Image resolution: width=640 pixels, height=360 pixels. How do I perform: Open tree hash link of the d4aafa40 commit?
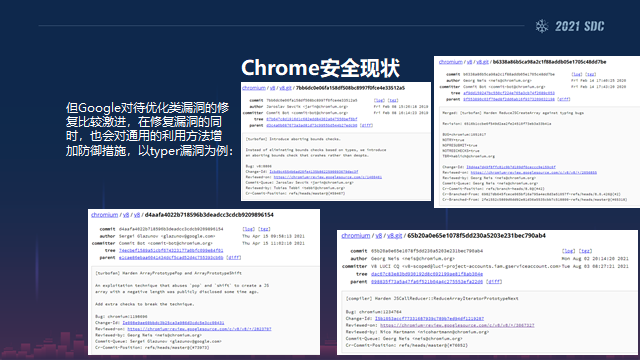(171, 251)
